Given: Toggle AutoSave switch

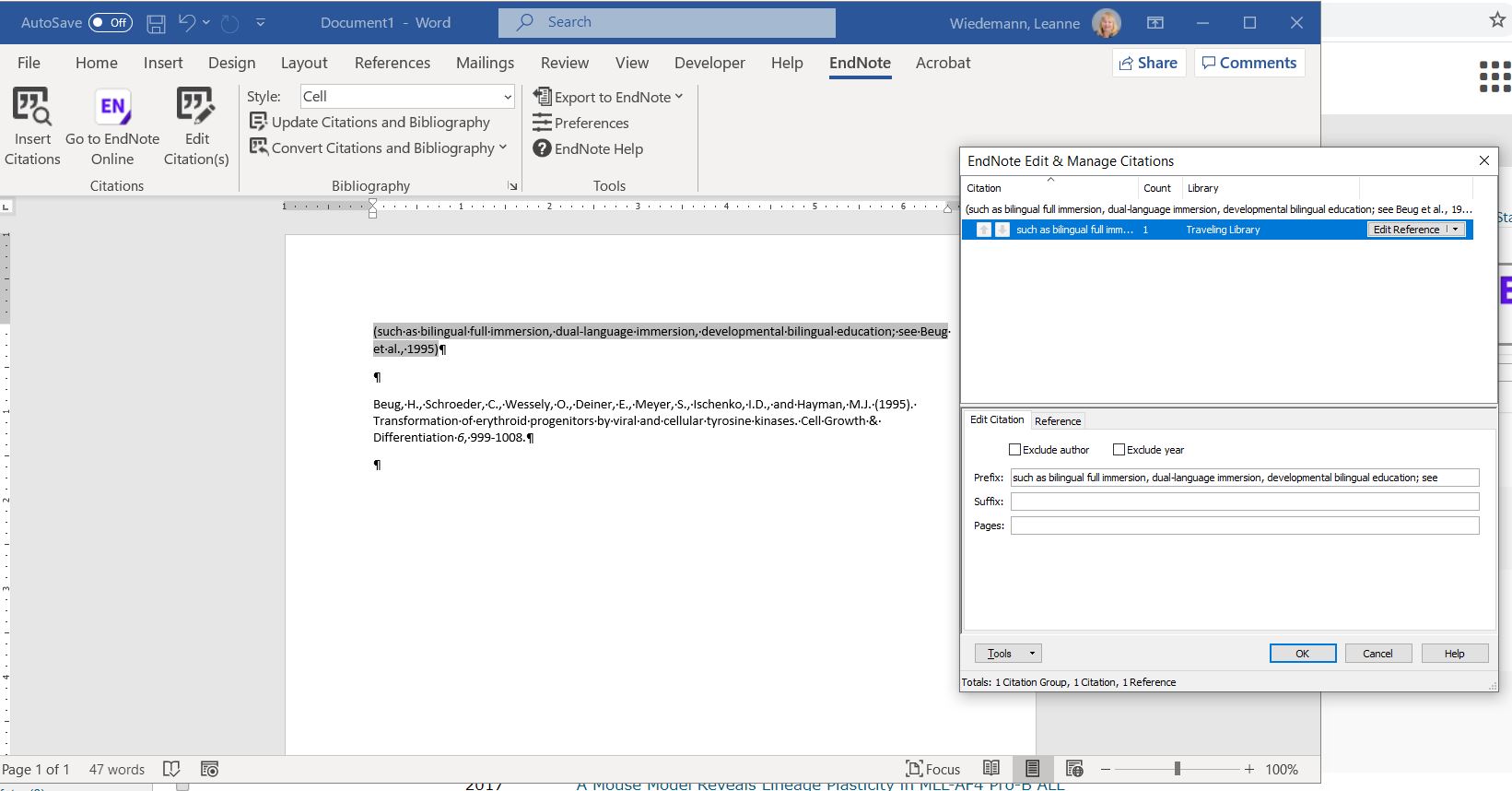Looking at the screenshot, I should click(111, 23).
